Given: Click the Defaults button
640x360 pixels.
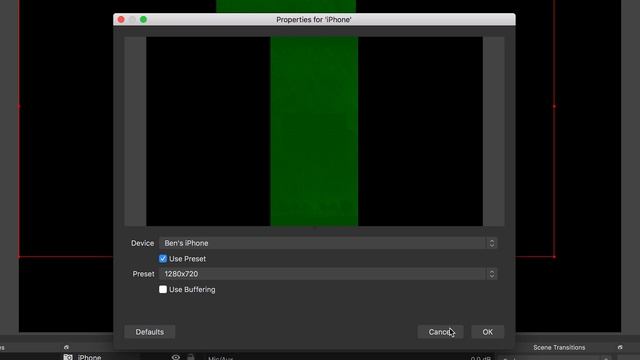Looking at the screenshot, I should click(x=150, y=332).
